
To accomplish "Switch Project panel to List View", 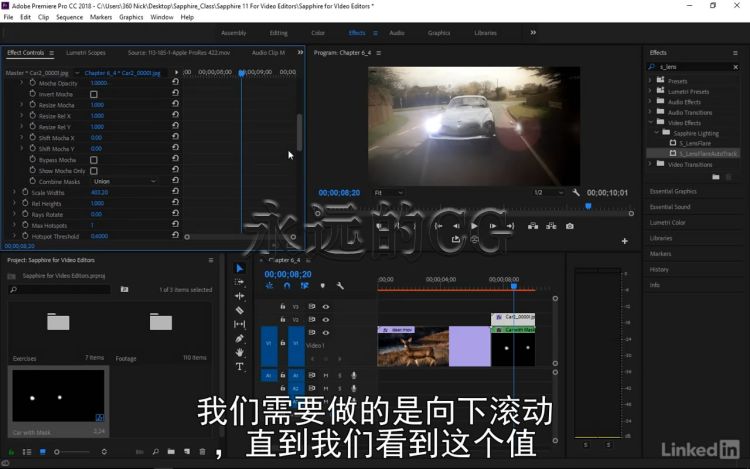I will (27, 452).
